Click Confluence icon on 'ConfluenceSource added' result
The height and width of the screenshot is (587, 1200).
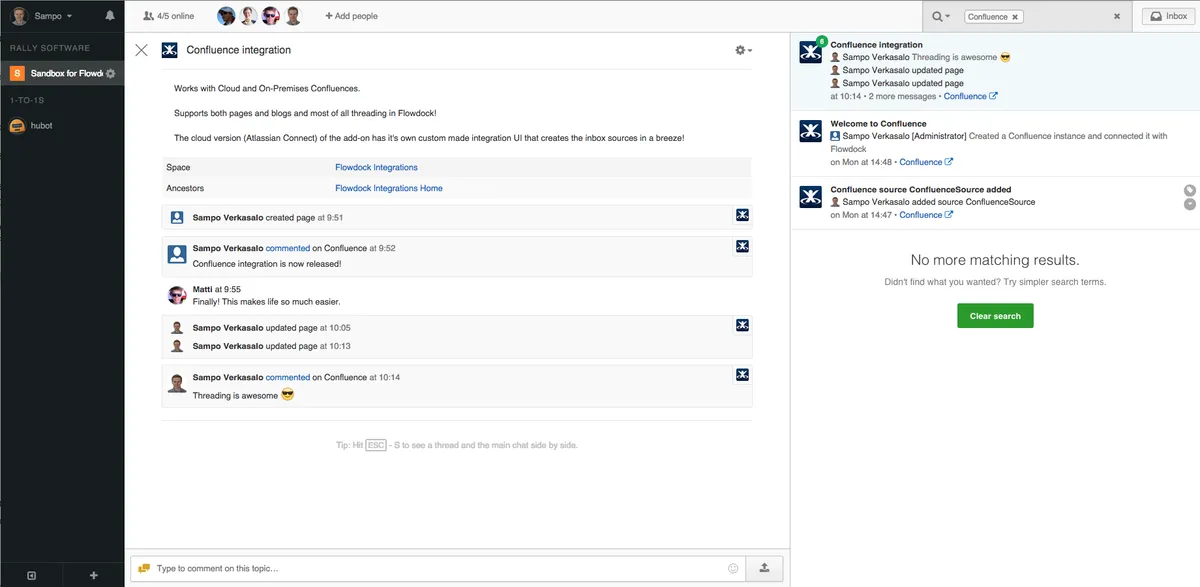point(811,197)
